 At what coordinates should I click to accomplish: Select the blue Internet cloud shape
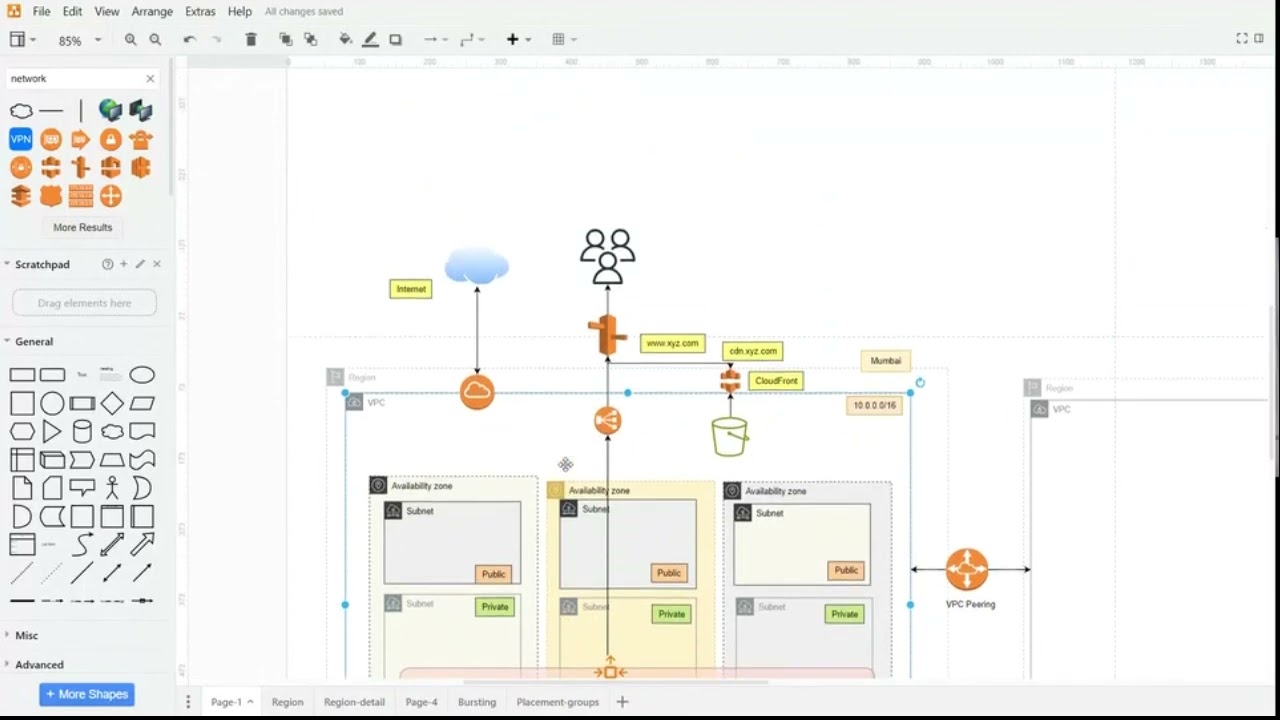[x=477, y=265]
